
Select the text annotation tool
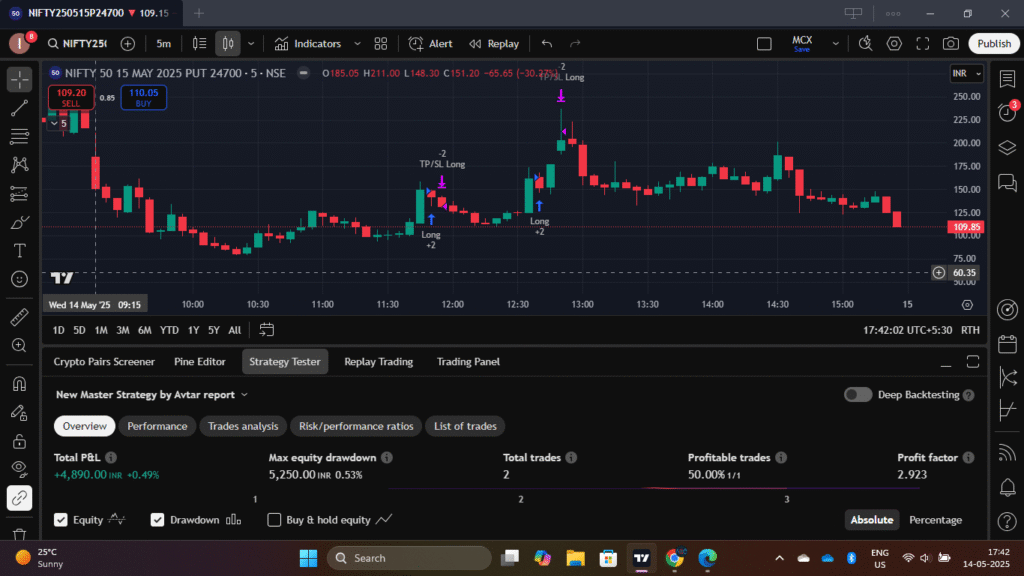(x=20, y=251)
